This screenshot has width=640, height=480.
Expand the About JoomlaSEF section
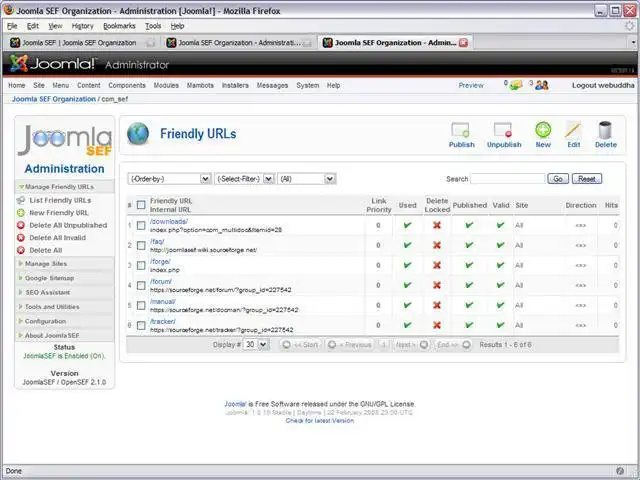point(64,336)
